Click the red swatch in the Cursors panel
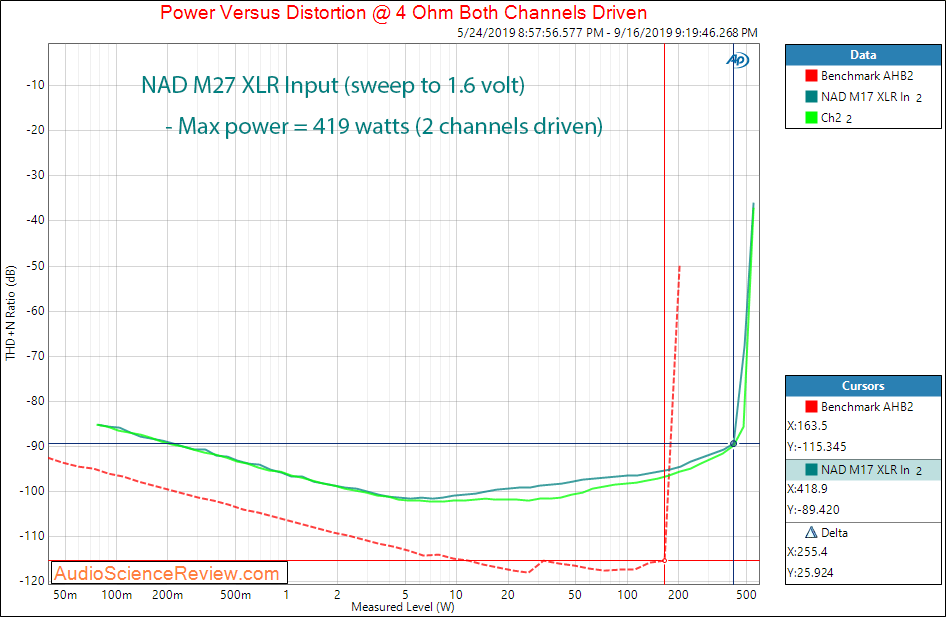 [811, 407]
